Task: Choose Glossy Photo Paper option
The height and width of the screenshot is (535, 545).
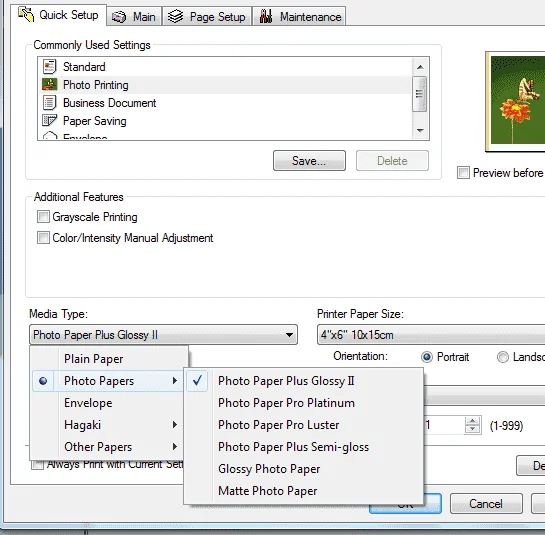Action: pyautogui.click(x=304, y=469)
